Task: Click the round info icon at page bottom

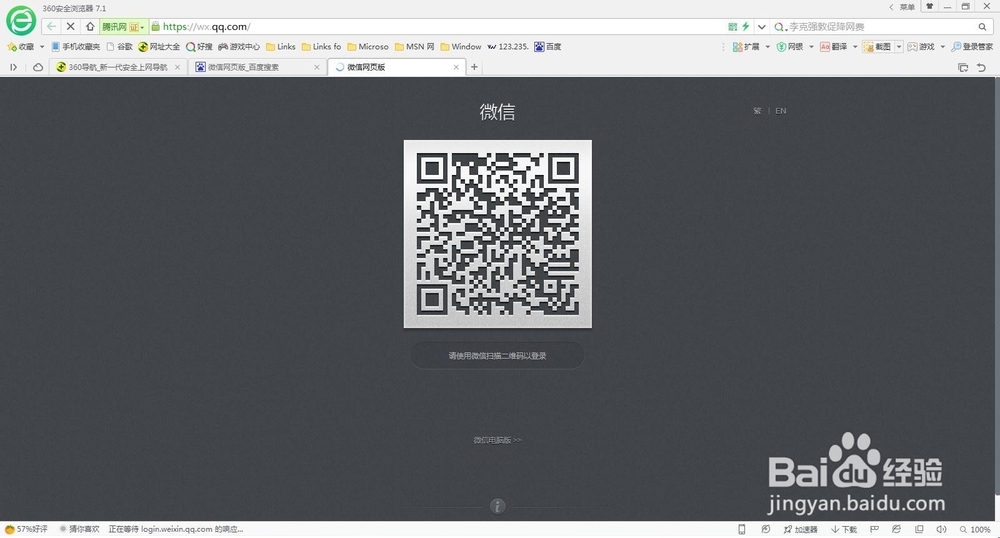Action: (x=497, y=506)
